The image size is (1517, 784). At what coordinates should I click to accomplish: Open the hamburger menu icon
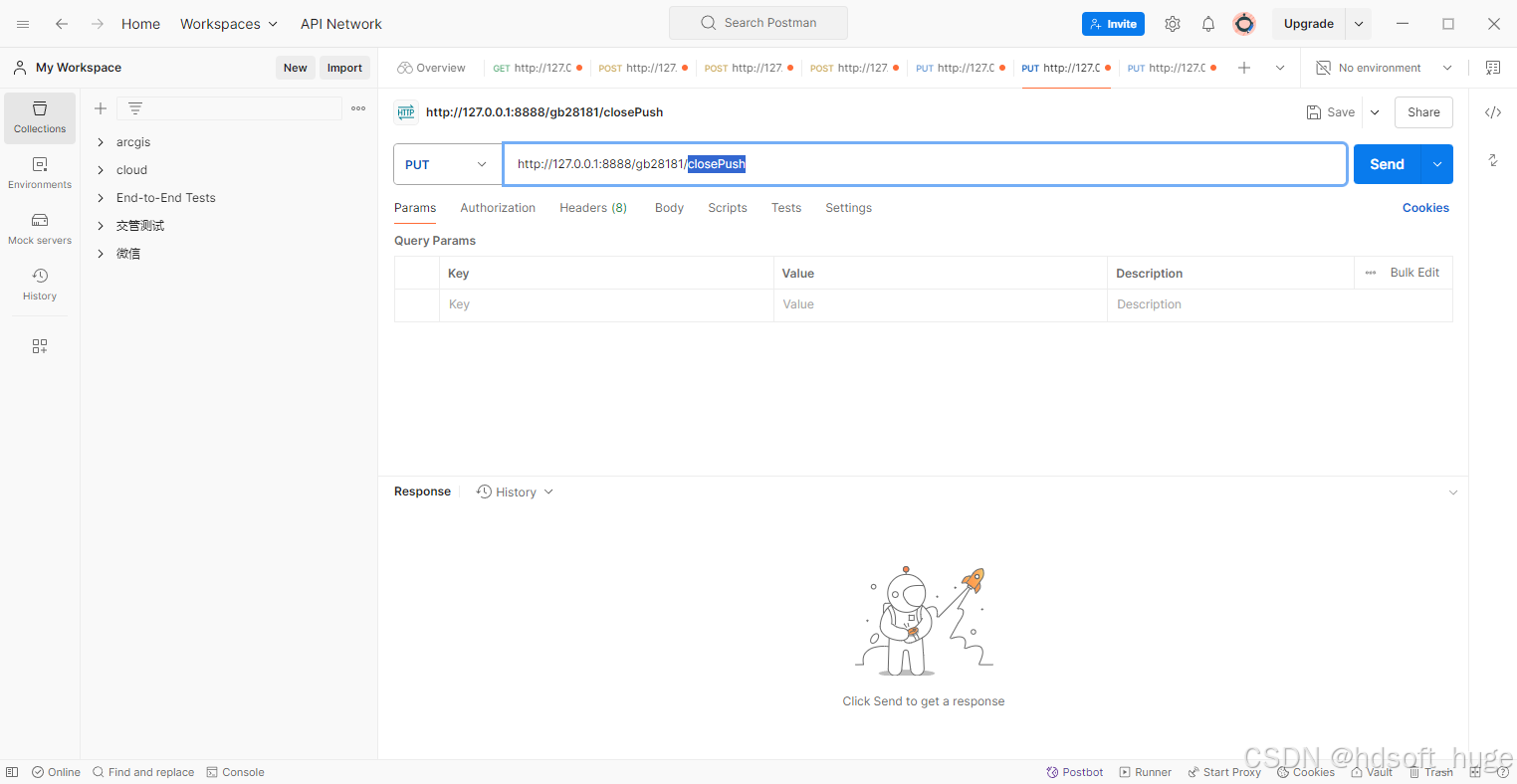coord(23,24)
